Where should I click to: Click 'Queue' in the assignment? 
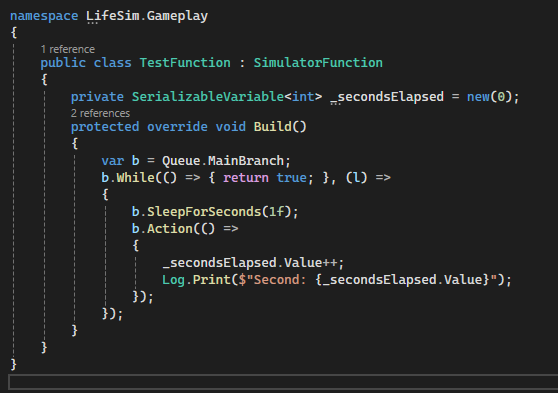[x=181, y=161]
